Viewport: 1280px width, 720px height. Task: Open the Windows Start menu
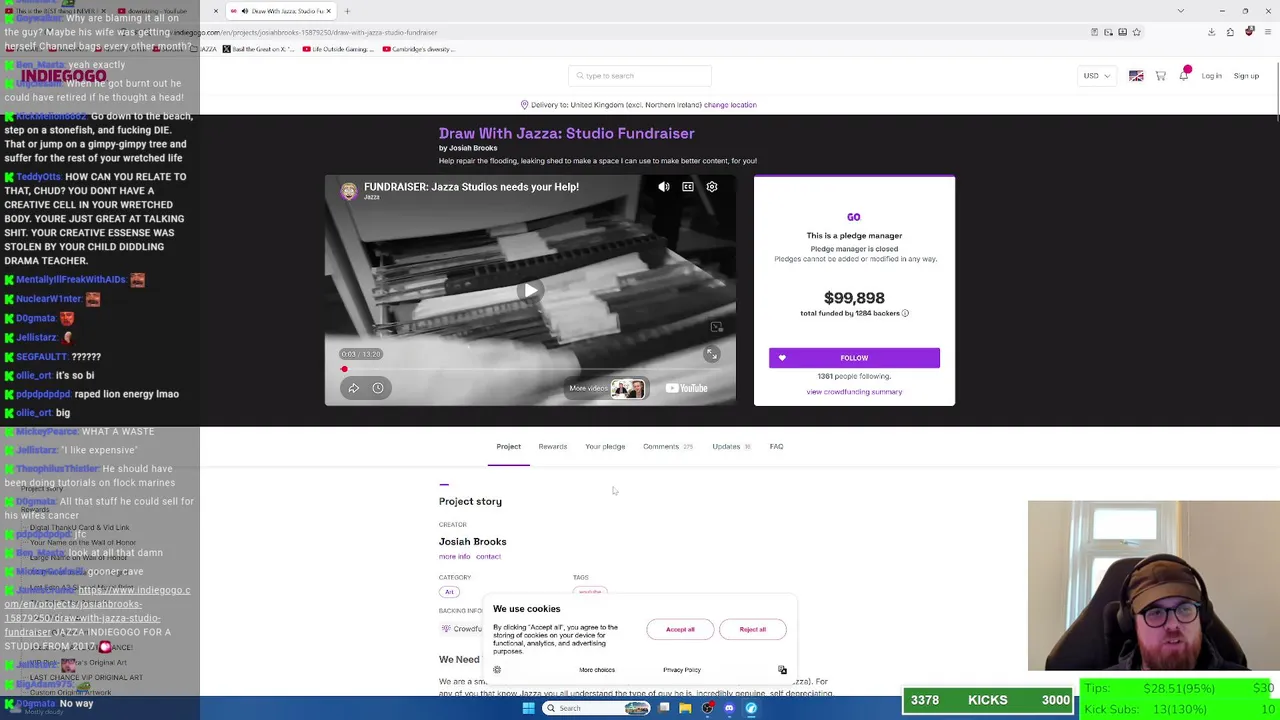pos(528,708)
